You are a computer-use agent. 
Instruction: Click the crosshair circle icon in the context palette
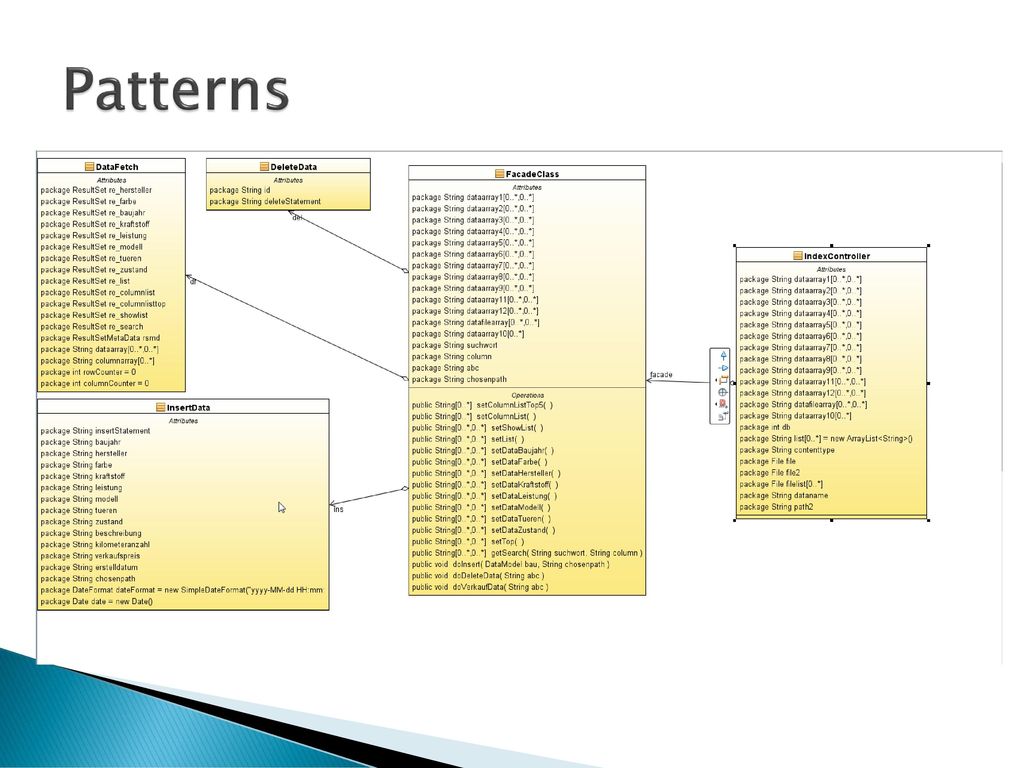(x=722, y=392)
